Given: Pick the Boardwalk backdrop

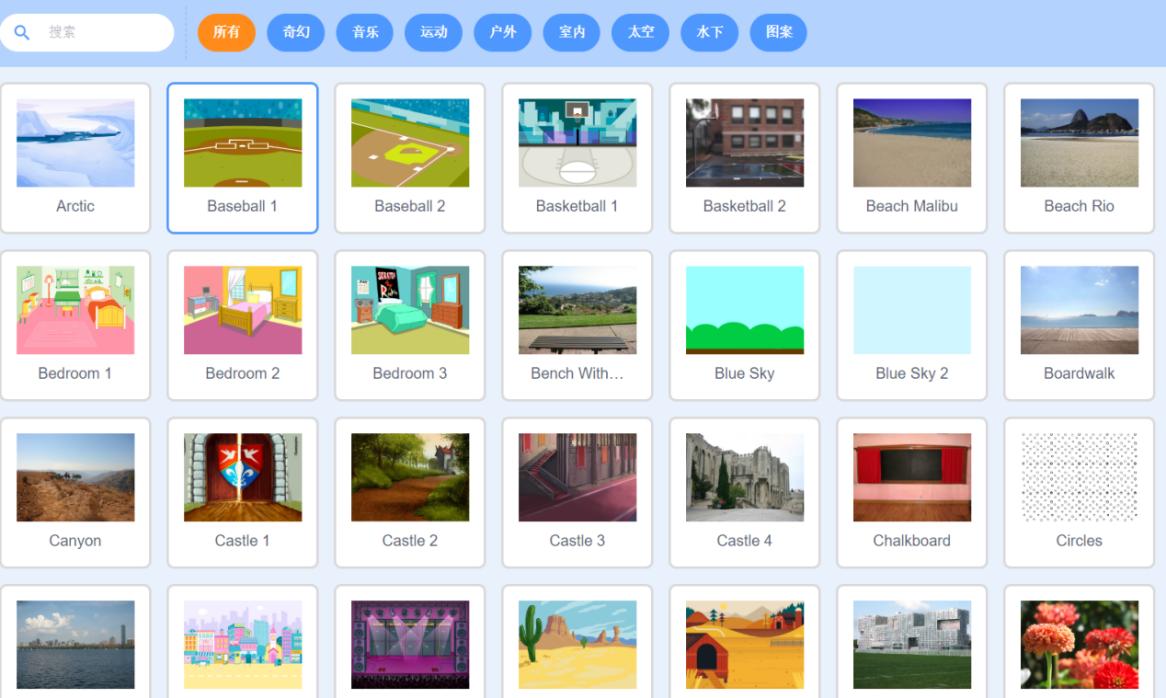Looking at the screenshot, I should pyautogui.click(x=1079, y=325).
